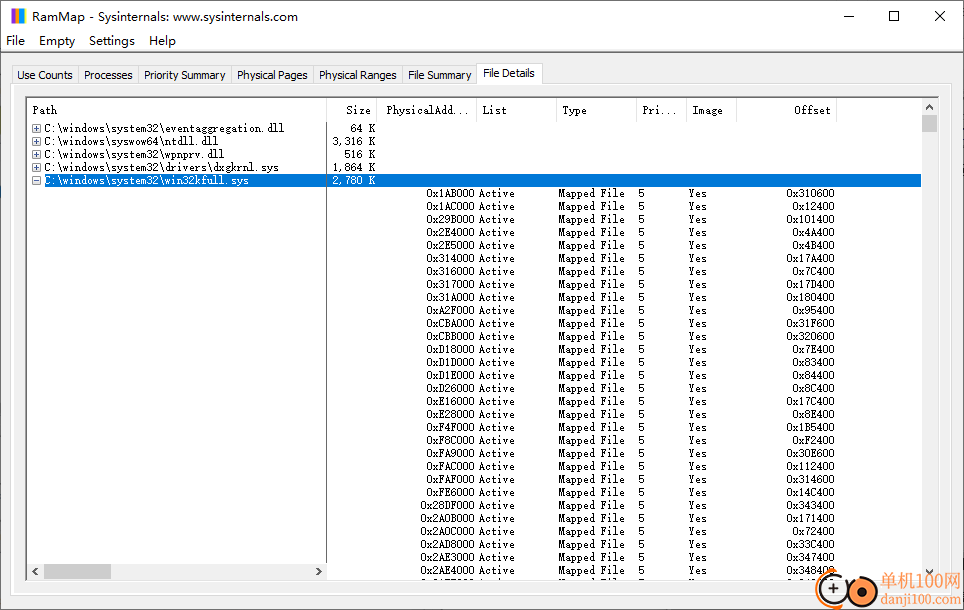Click physical address 0xD18000
This screenshot has width=964, height=610.
(x=450, y=349)
